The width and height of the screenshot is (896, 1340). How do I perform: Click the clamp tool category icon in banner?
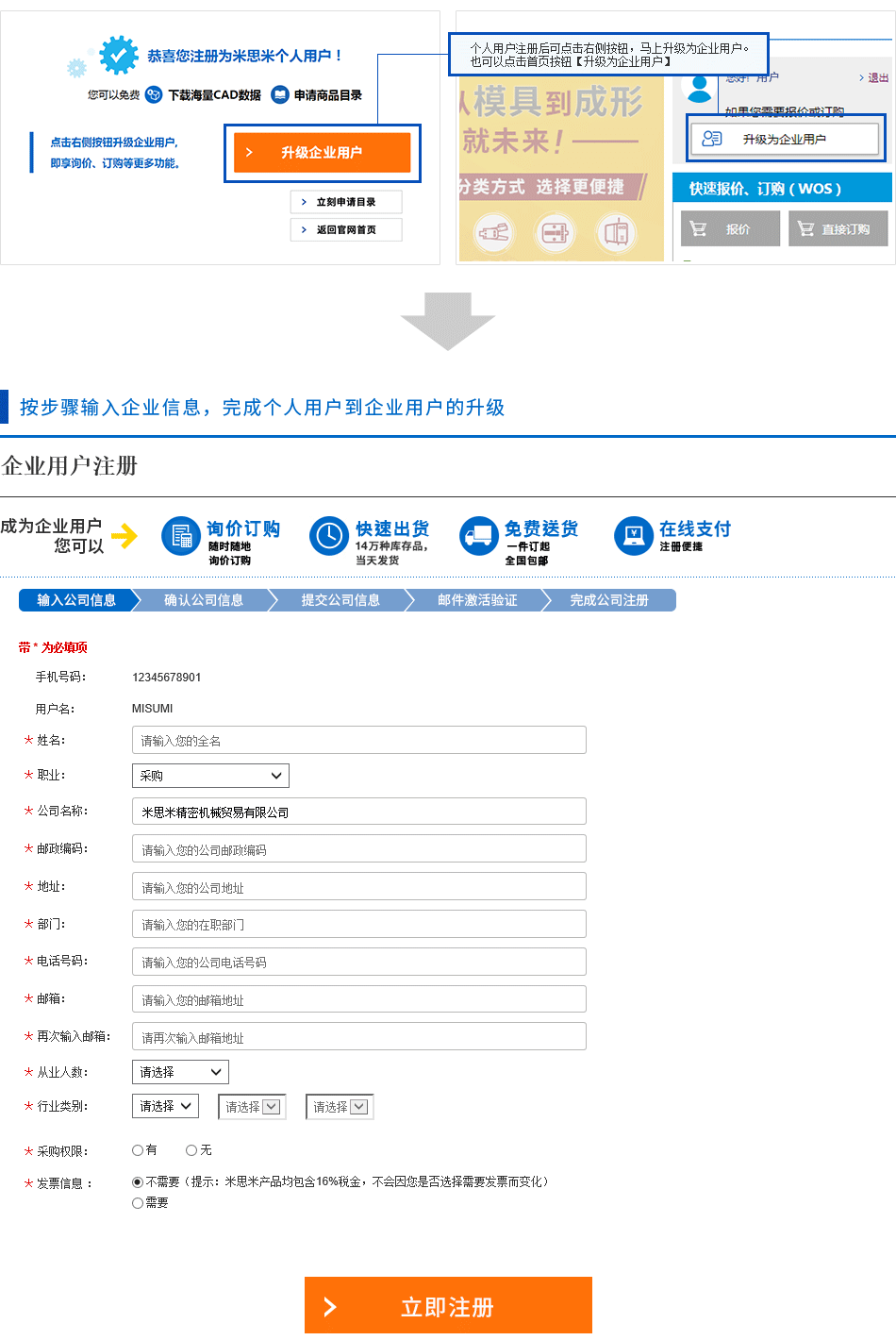tap(493, 232)
